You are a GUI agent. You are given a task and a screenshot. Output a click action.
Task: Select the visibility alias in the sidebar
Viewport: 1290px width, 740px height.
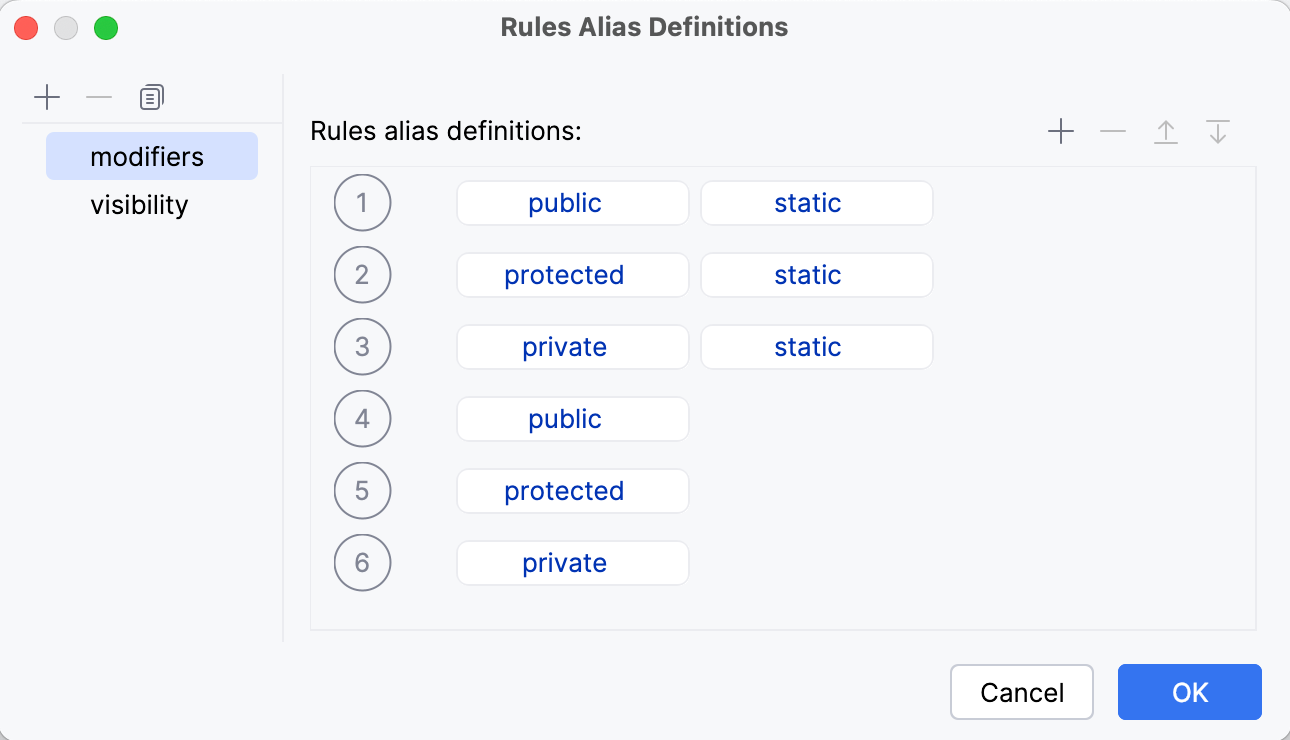(139, 205)
